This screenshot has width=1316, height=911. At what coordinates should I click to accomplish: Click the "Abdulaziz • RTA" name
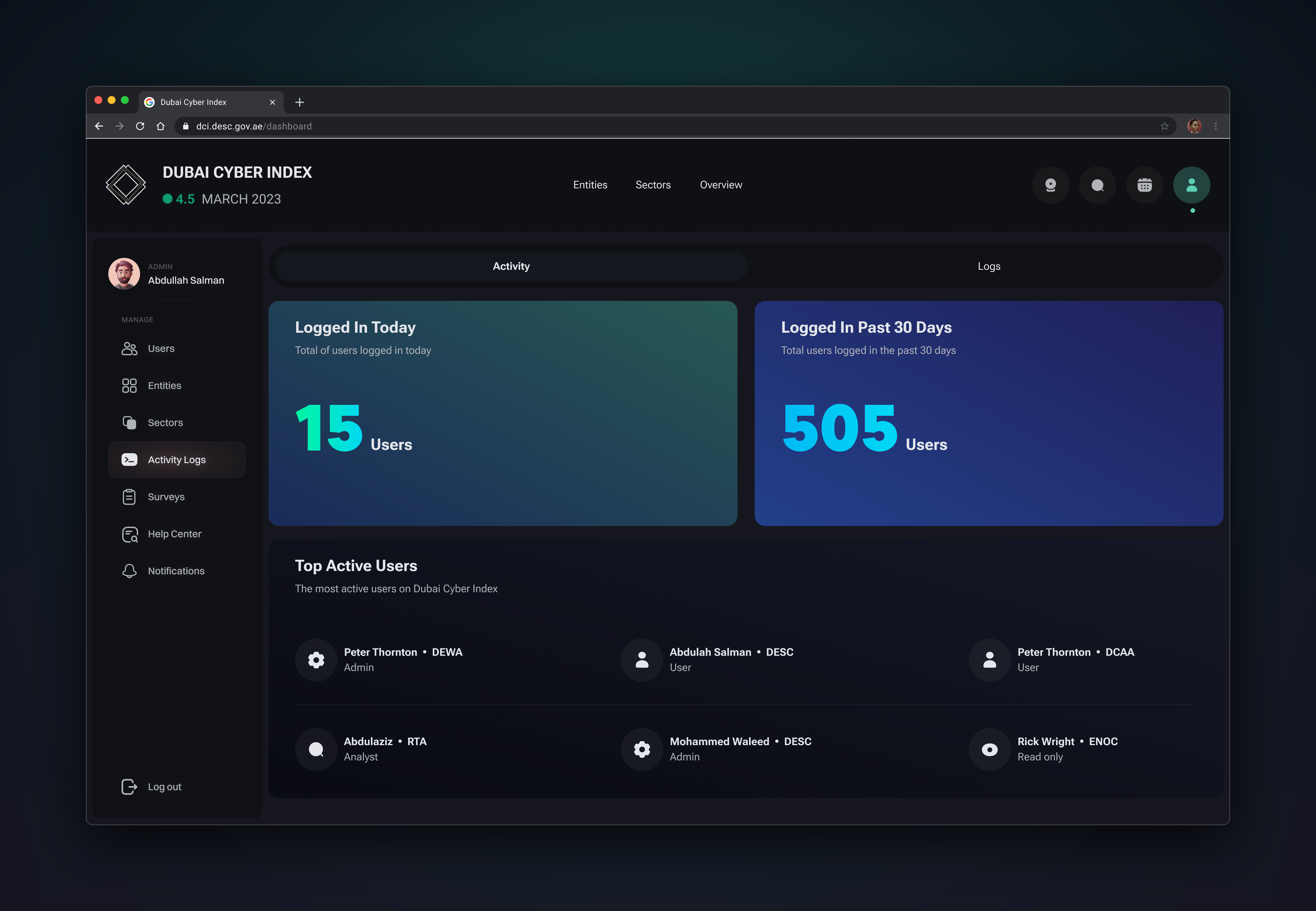[385, 742]
